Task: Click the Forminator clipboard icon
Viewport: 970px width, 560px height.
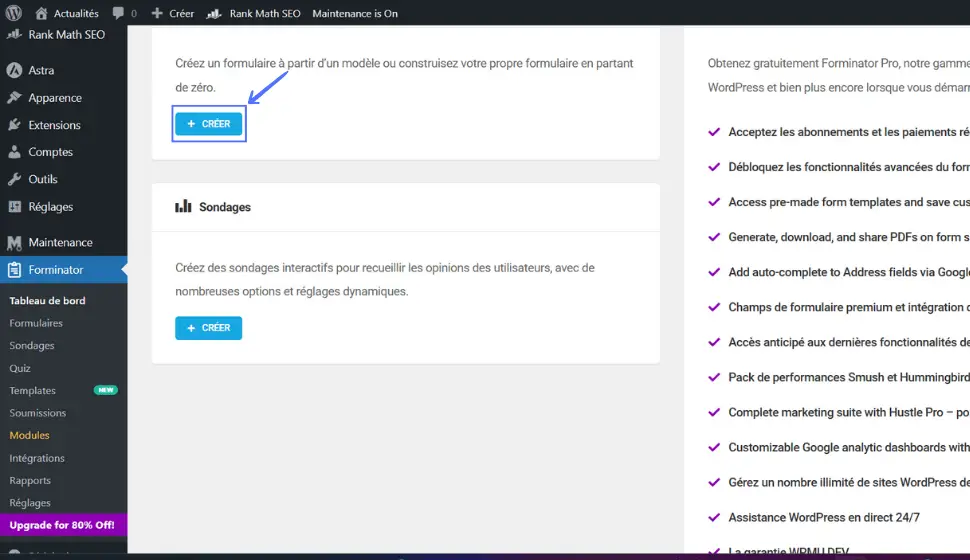Action: click(x=14, y=270)
